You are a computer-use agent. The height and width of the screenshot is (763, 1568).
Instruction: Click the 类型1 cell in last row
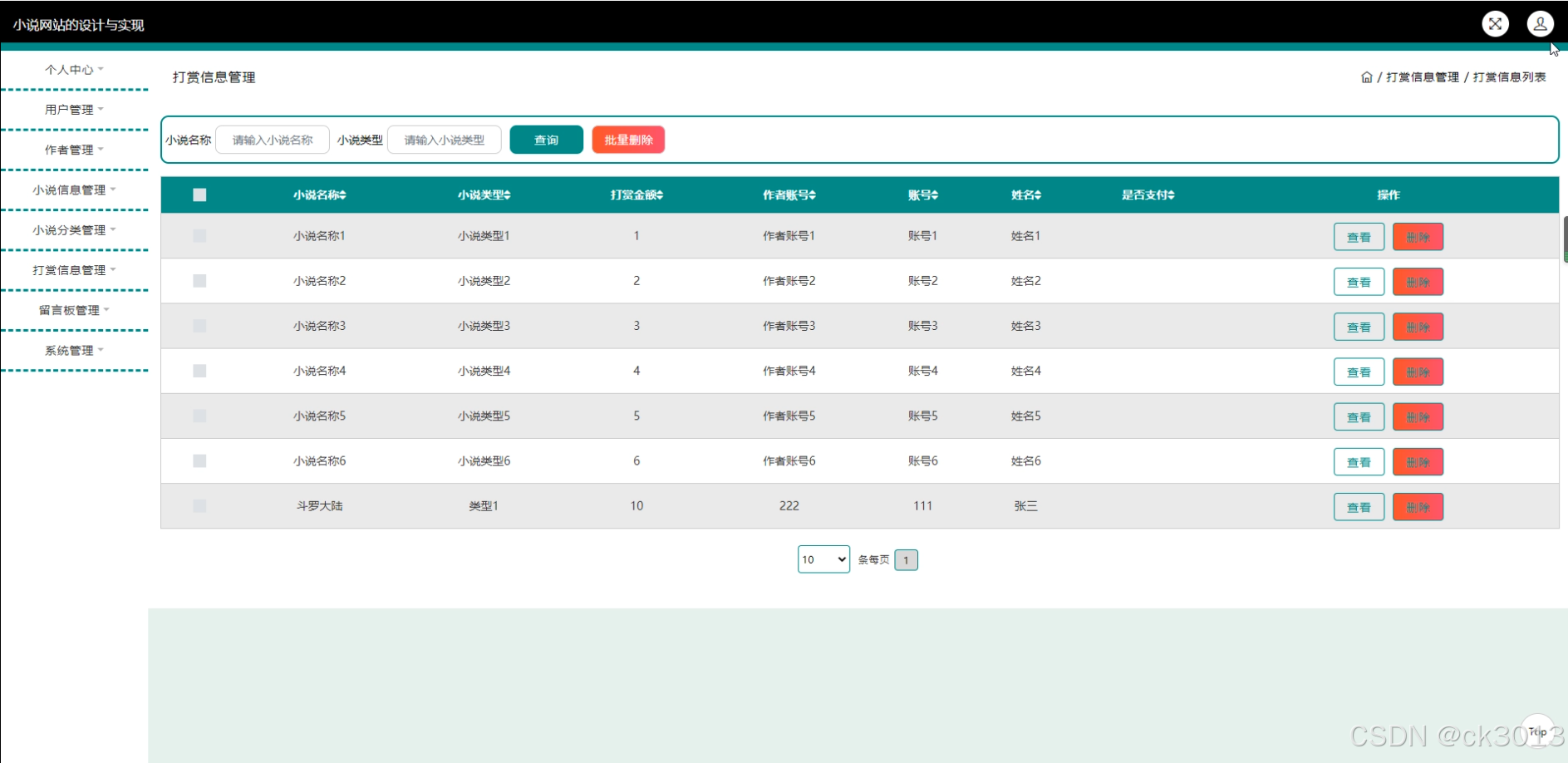(x=484, y=505)
